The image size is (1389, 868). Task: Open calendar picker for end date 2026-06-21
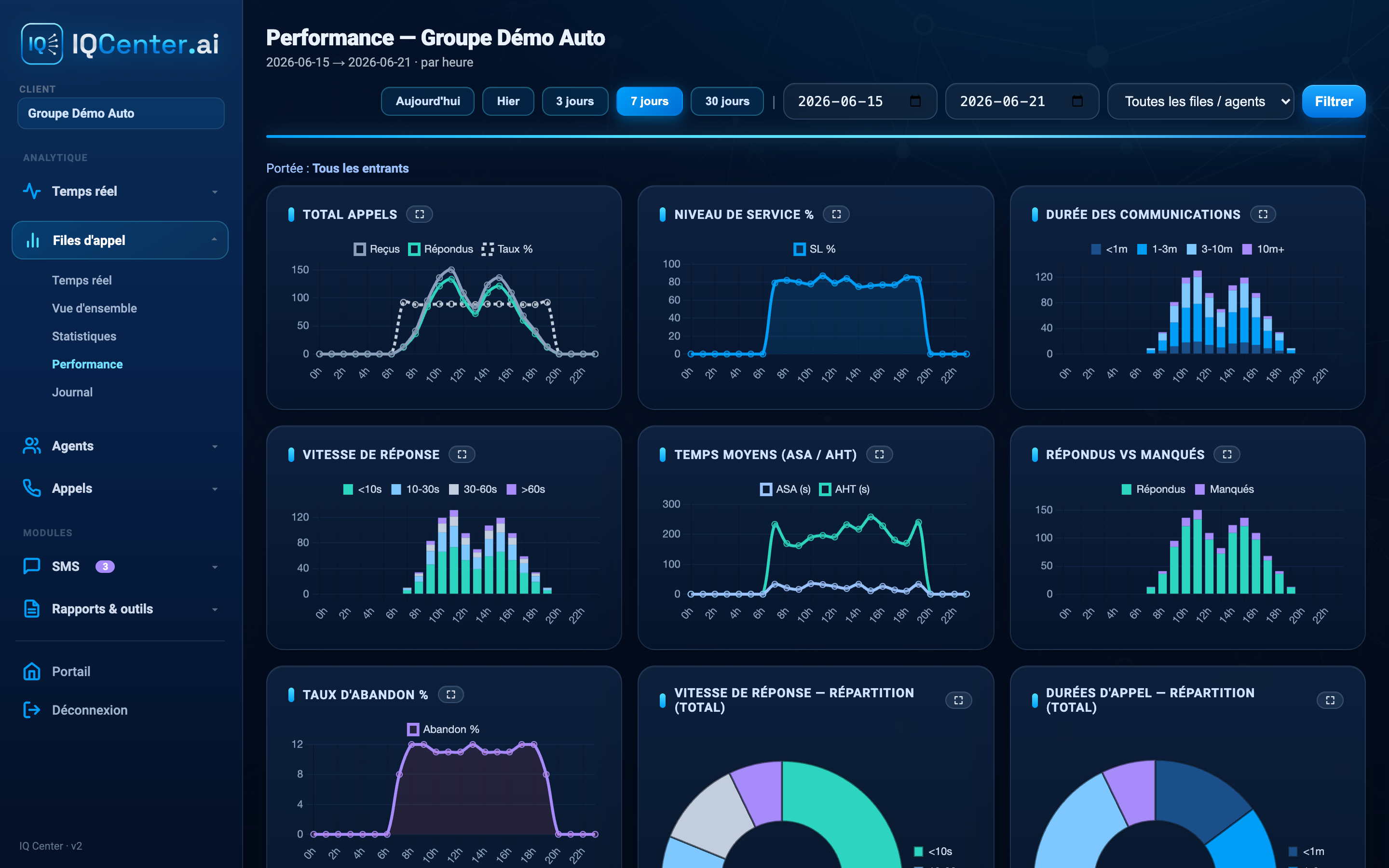[x=1077, y=102]
